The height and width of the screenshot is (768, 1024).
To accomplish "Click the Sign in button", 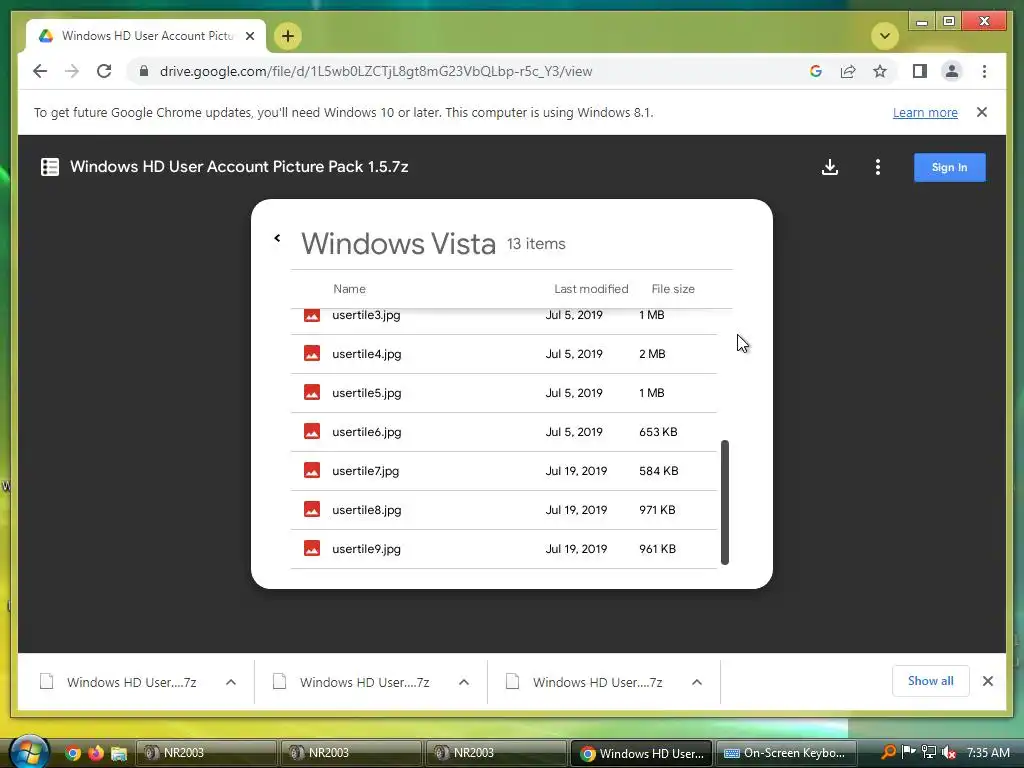I will 950,167.
